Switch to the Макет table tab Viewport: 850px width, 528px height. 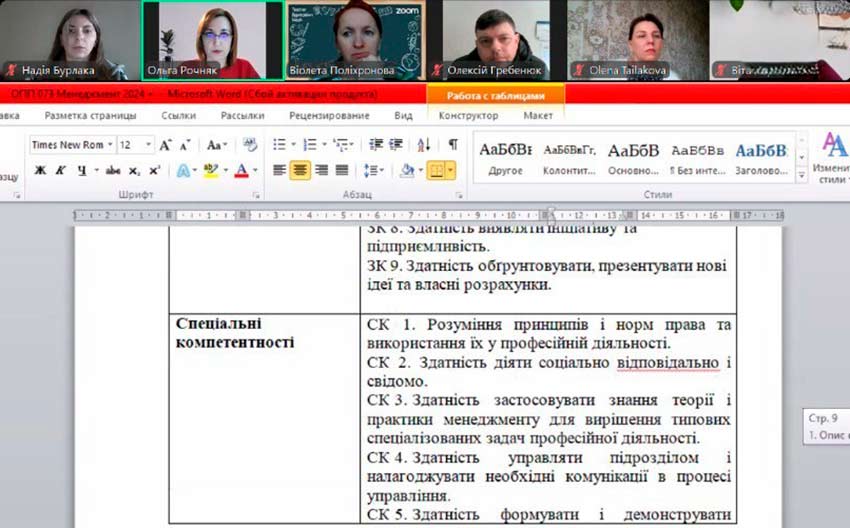click(538, 116)
